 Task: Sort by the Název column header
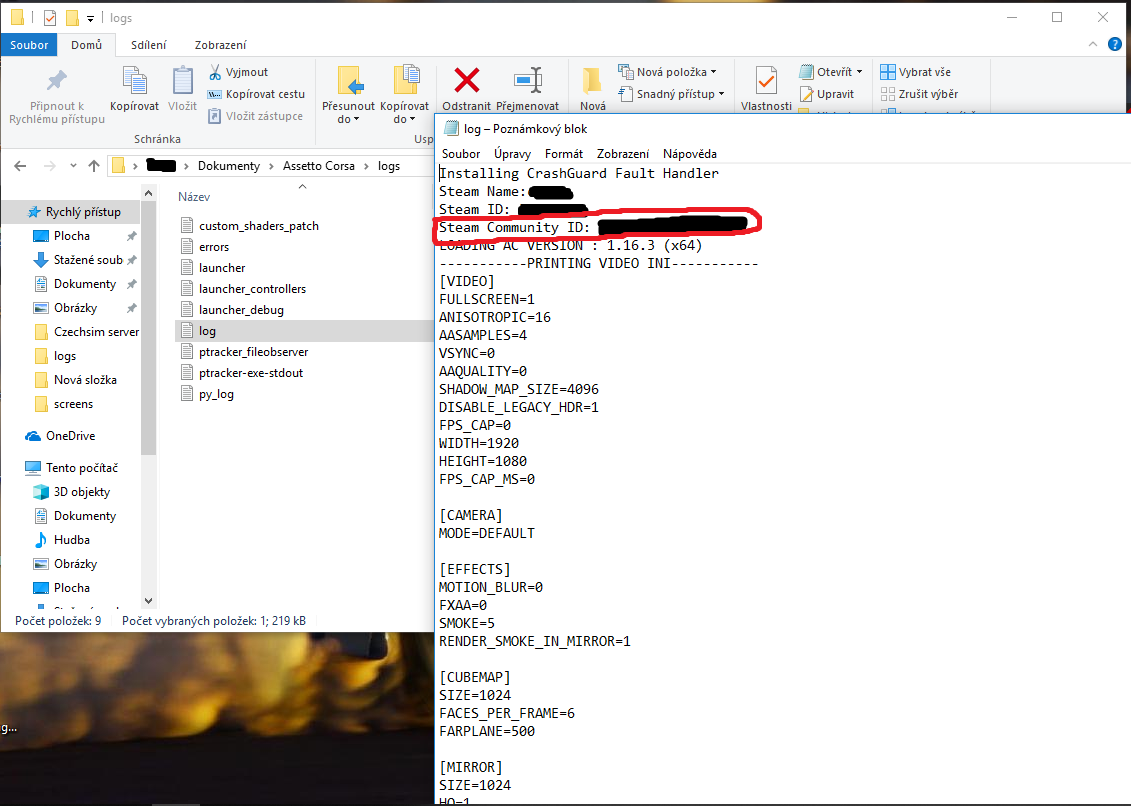[x=194, y=197]
